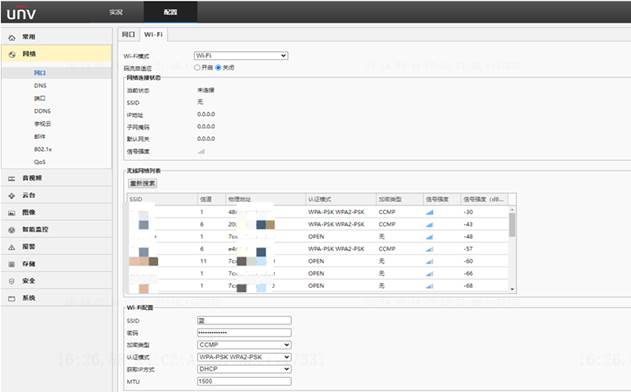Click gray signal icon in connection status
Screen dimensions: 631x392
coord(202,151)
